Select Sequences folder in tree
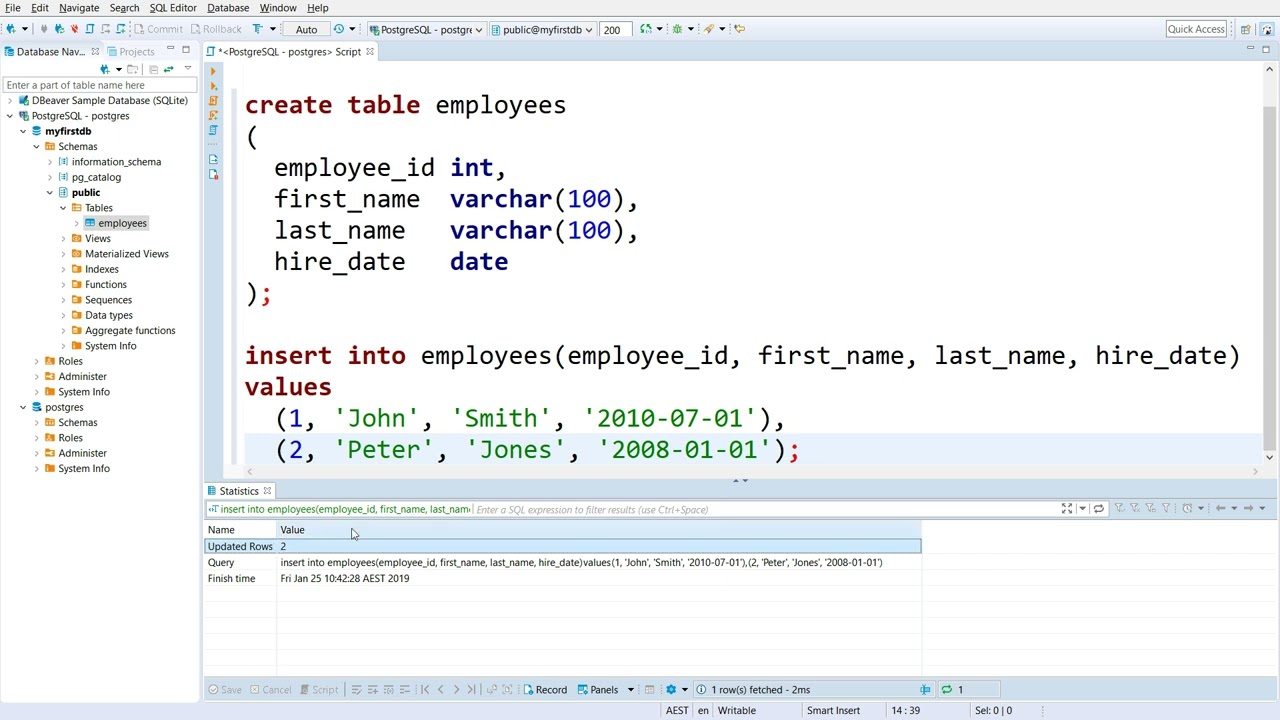1280x720 pixels. pyautogui.click(x=108, y=300)
